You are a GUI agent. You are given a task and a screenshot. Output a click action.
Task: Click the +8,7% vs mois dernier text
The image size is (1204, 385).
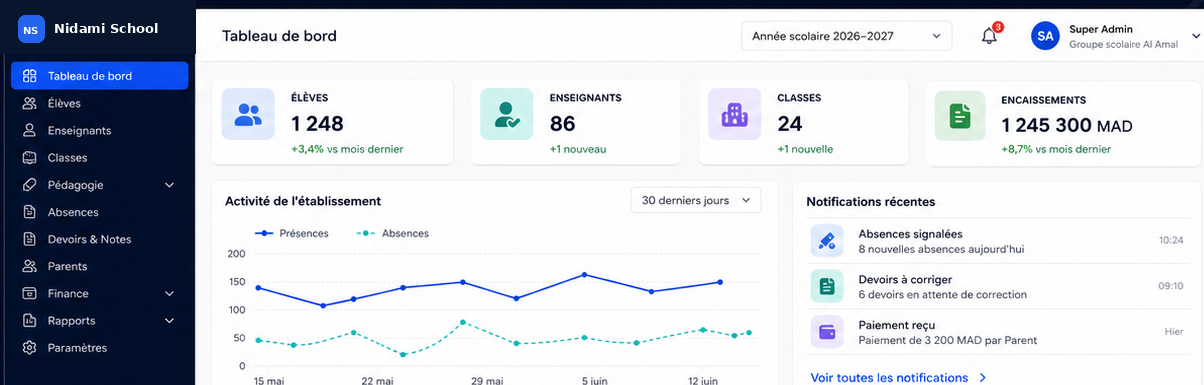(1056, 149)
